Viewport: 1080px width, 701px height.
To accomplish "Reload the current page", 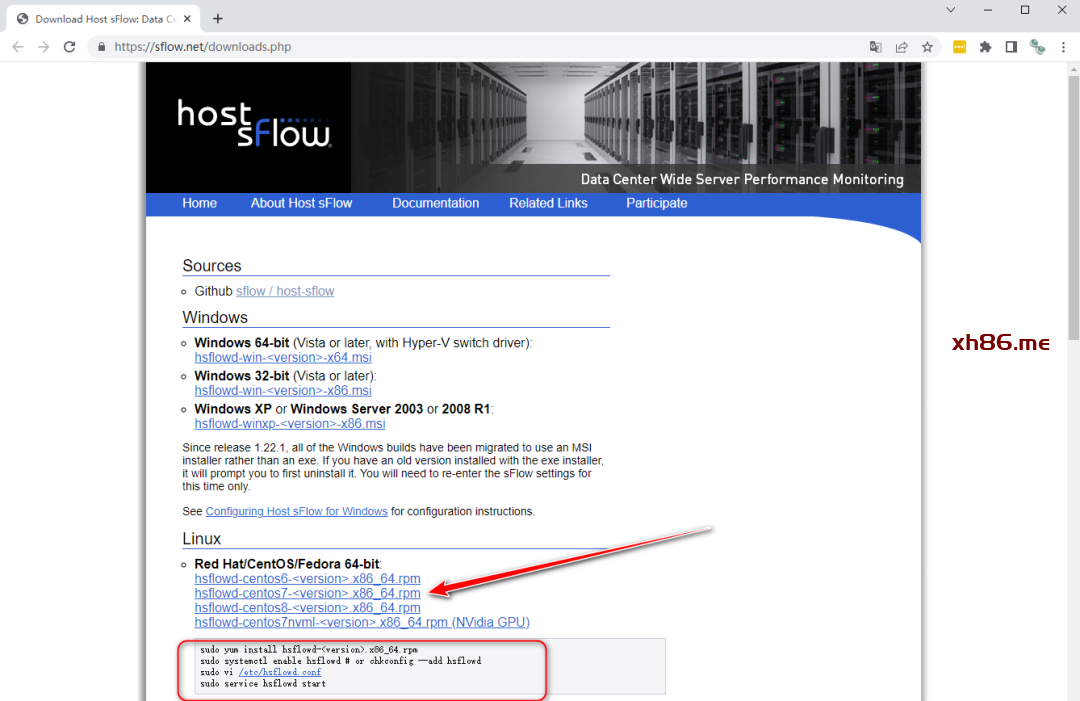I will 69,47.
